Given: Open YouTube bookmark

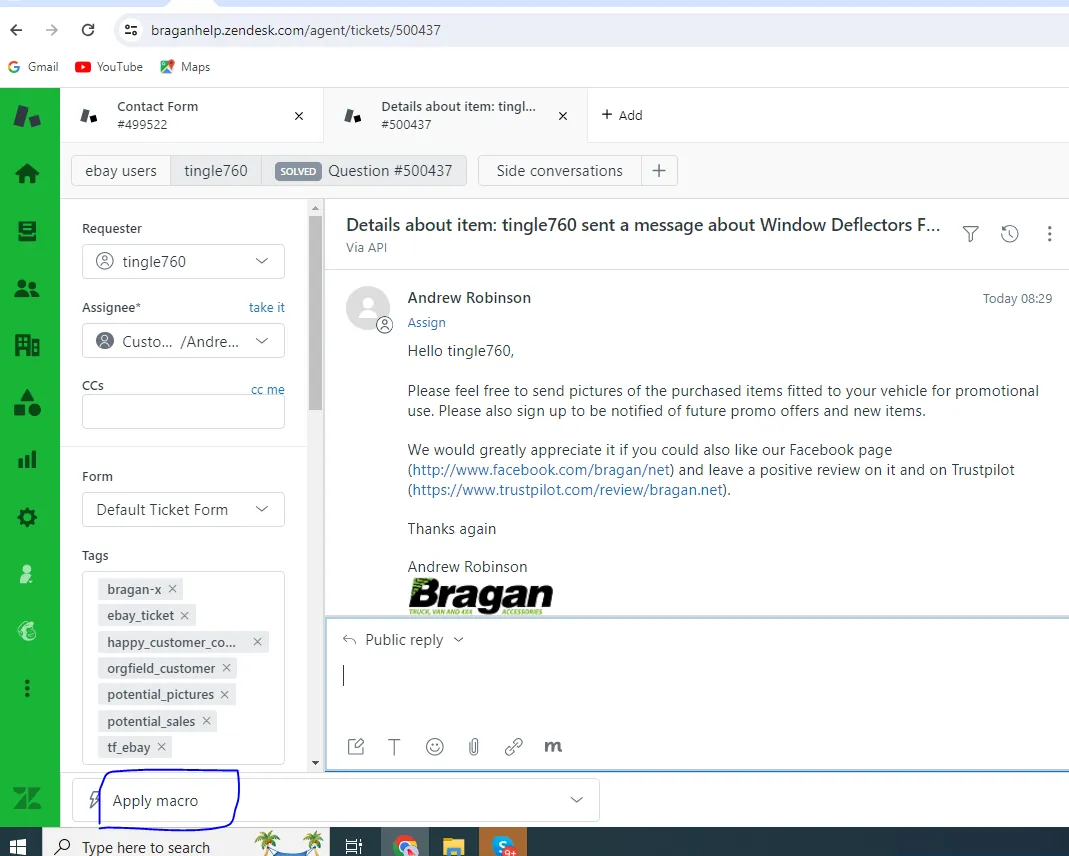Looking at the screenshot, I should (109, 67).
